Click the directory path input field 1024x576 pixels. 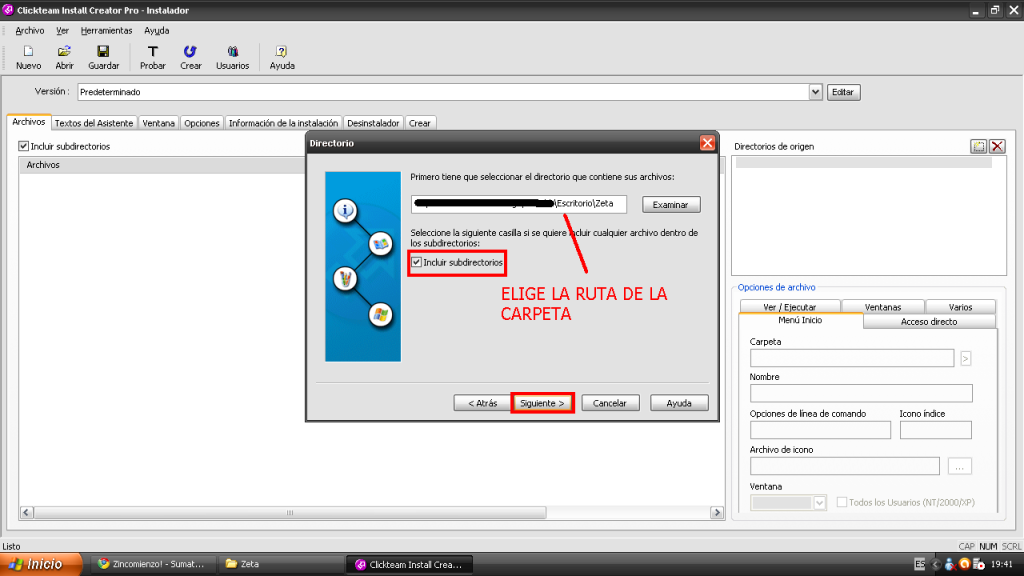519,204
